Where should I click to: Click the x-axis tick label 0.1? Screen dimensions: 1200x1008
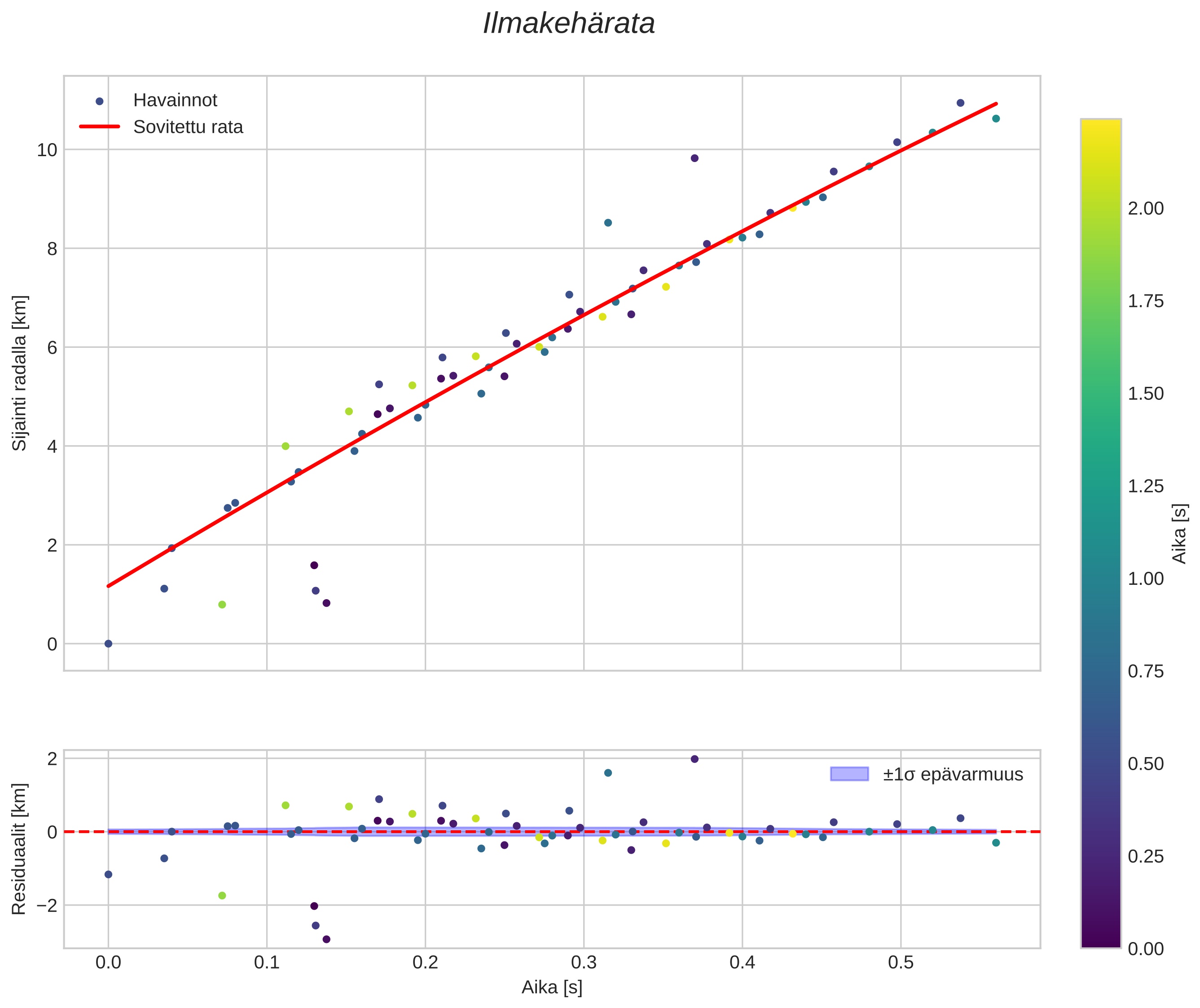pyautogui.click(x=266, y=962)
